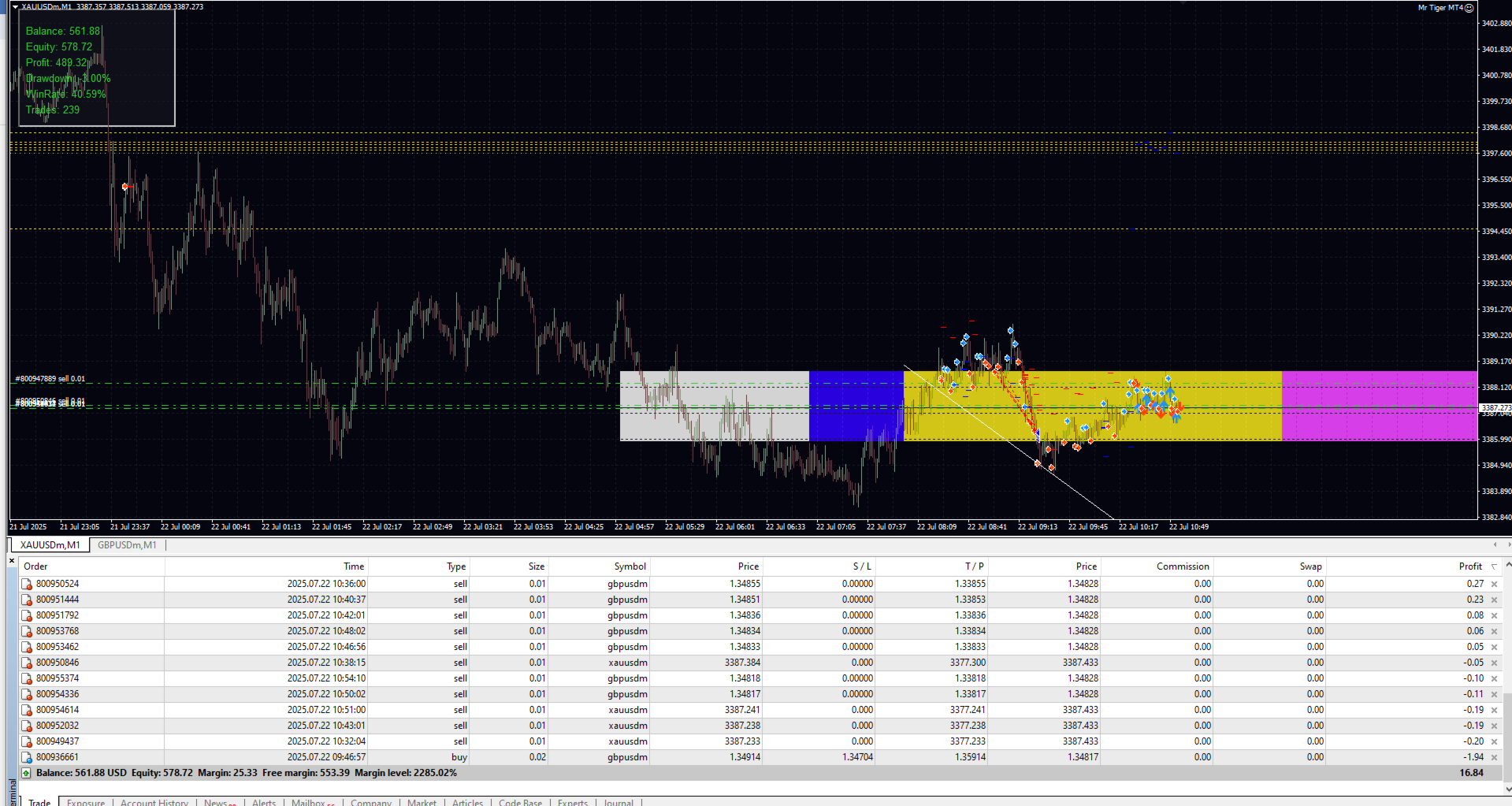
Task: Open the Exposure tab
Action: pyautogui.click(x=86, y=802)
